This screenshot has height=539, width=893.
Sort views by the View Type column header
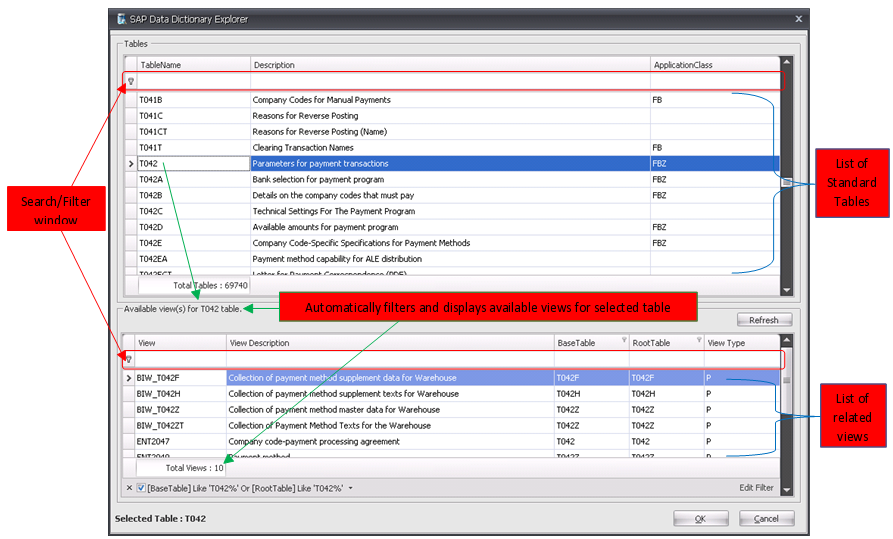pos(739,343)
